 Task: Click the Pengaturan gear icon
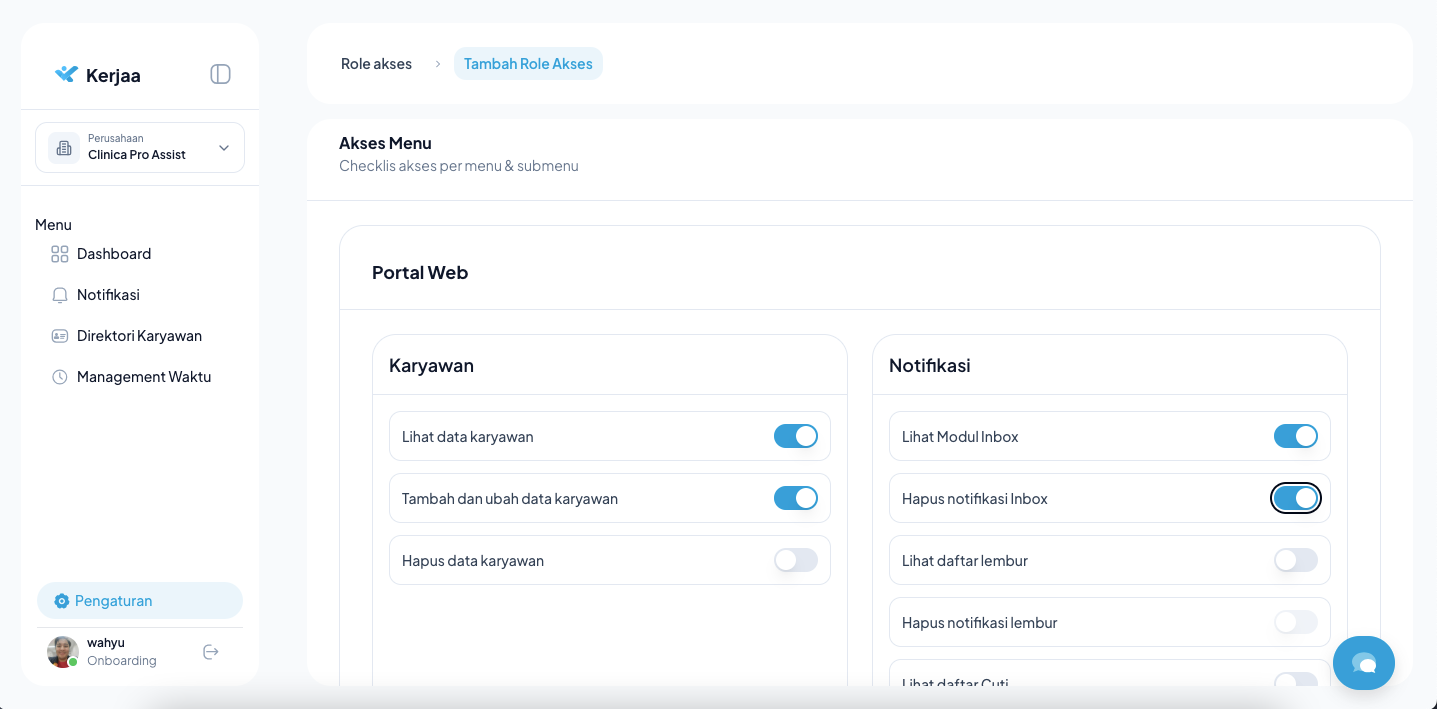pyautogui.click(x=62, y=601)
